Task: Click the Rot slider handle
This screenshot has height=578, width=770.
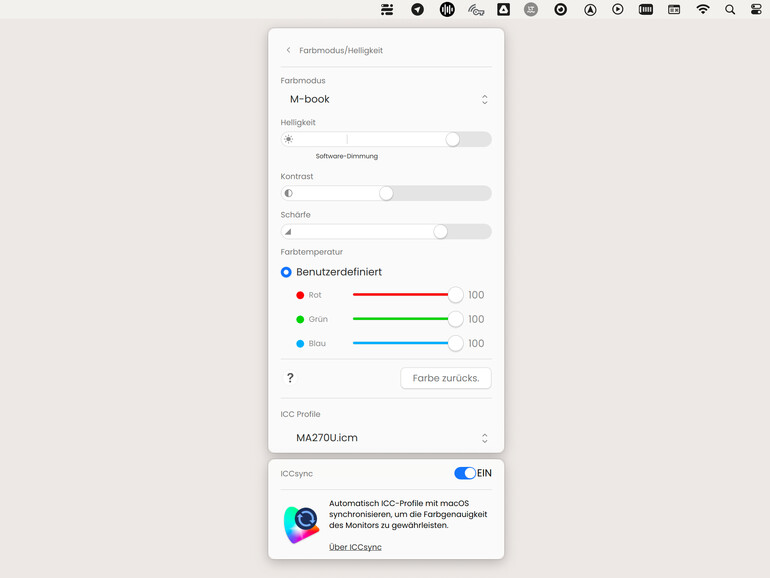Action: click(456, 295)
